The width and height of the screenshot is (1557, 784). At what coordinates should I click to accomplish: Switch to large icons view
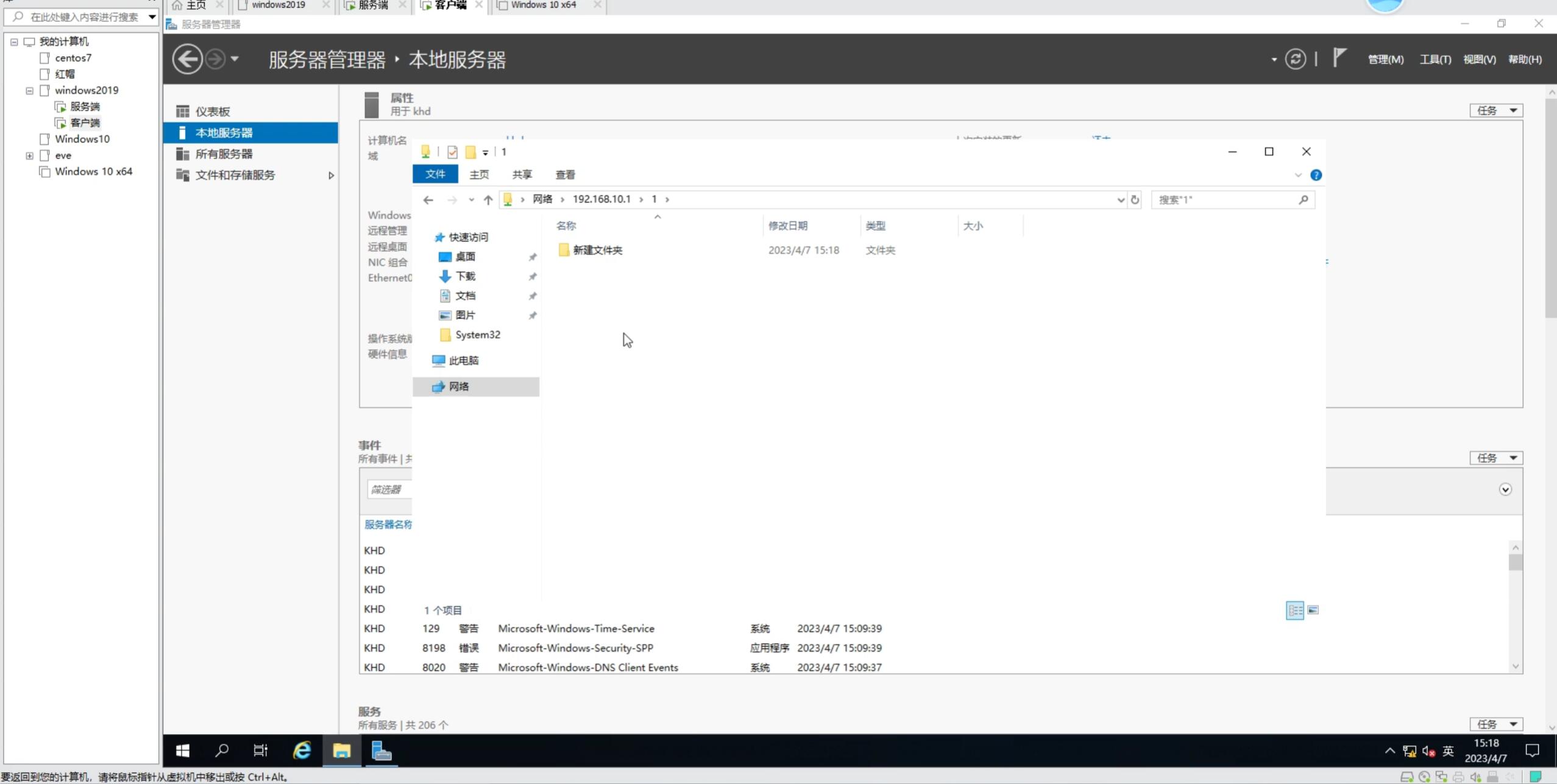tap(1313, 610)
